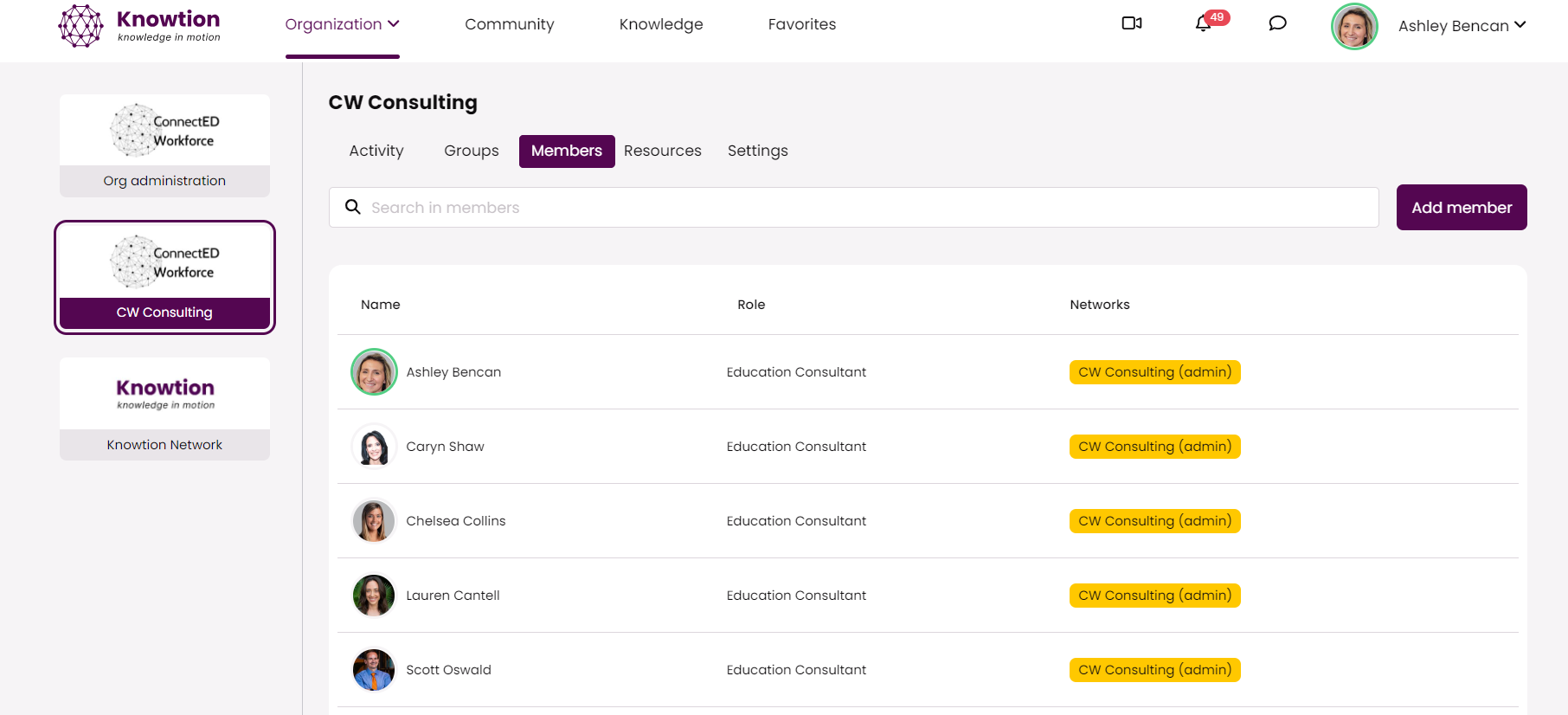Expand the Ashley Bencan user menu
This screenshot has height=715, width=1568.
(x=1462, y=26)
